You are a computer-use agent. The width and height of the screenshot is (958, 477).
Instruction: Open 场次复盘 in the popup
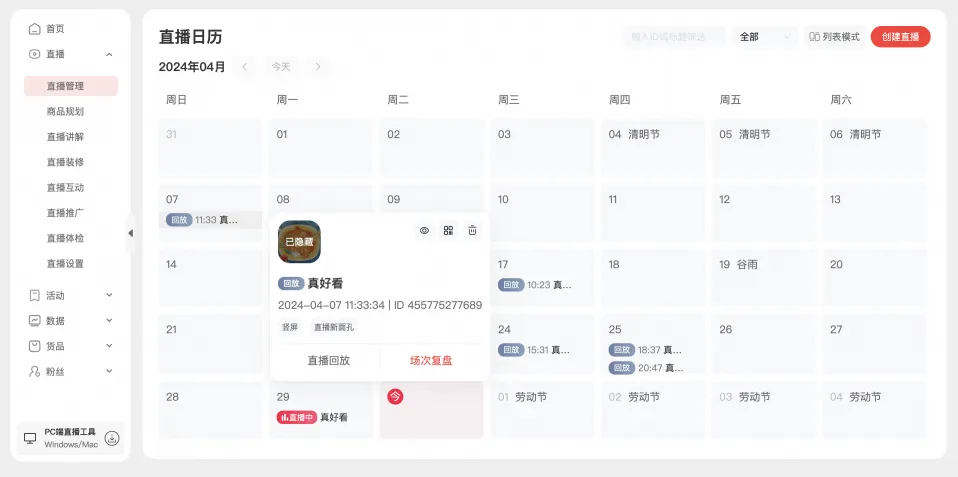point(431,360)
